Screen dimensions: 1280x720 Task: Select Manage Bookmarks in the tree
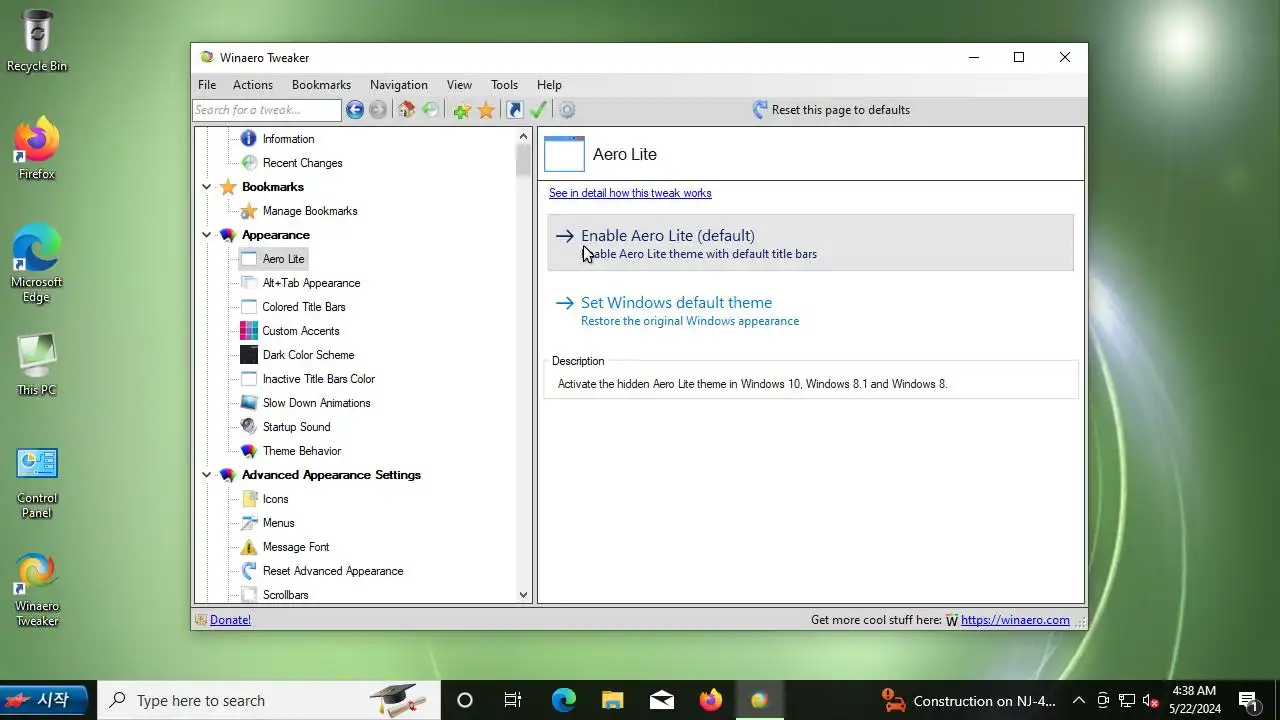coord(310,211)
